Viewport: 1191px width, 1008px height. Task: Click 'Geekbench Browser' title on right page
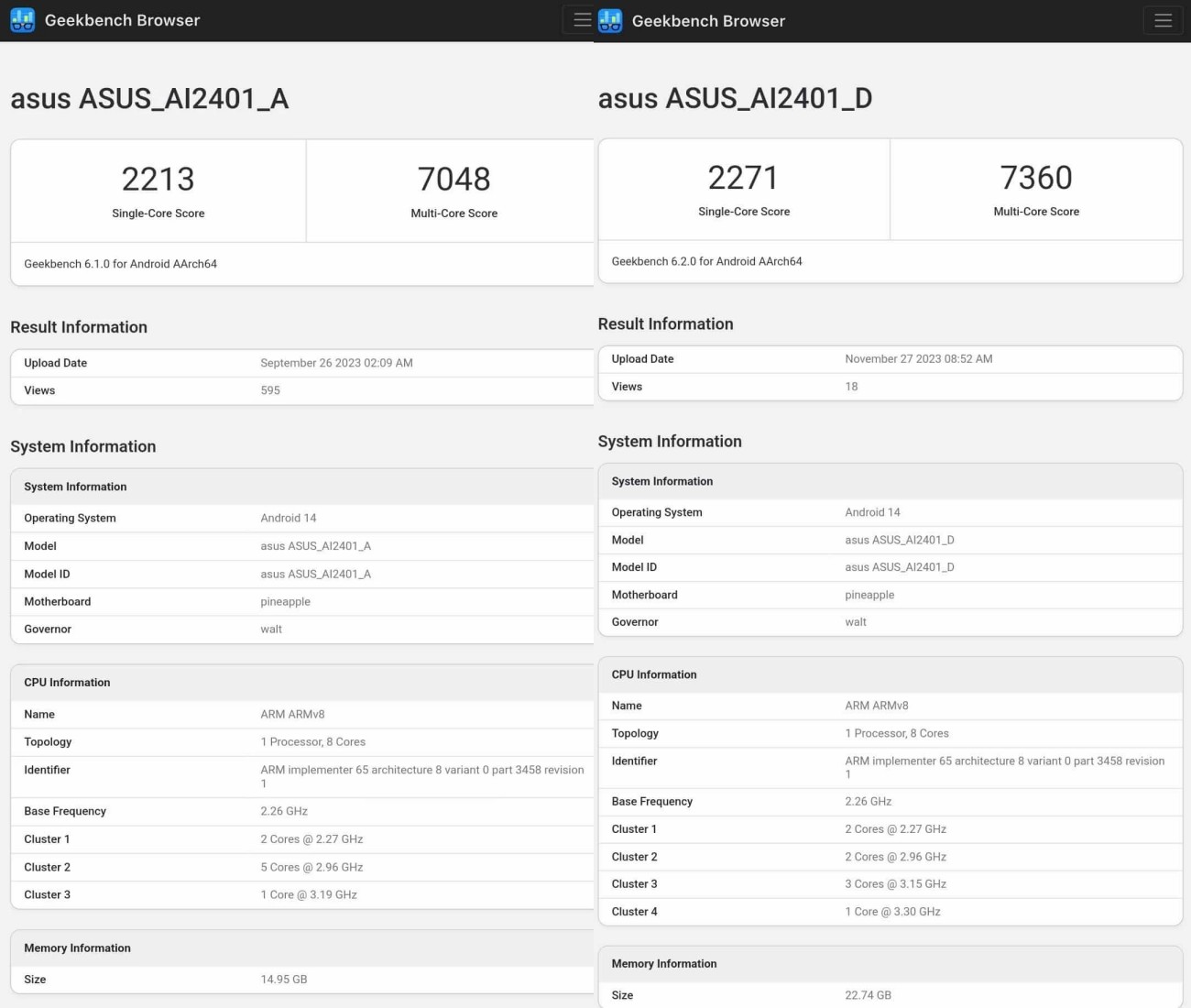point(708,21)
